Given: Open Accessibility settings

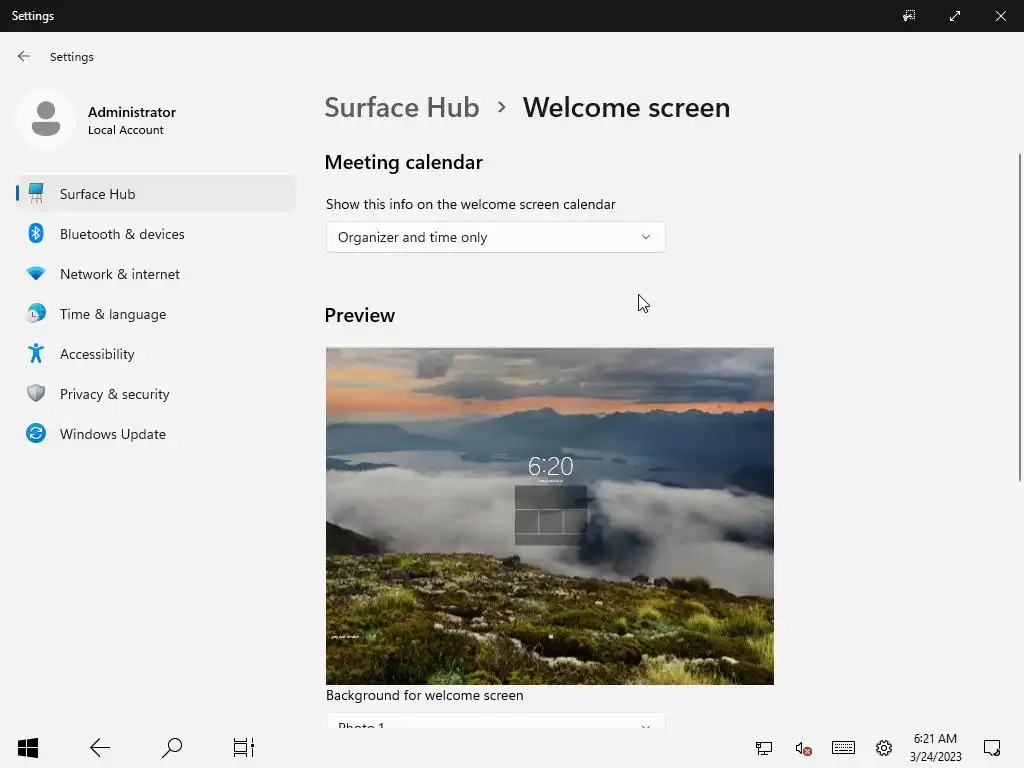Looking at the screenshot, I should tap(155, 354).
